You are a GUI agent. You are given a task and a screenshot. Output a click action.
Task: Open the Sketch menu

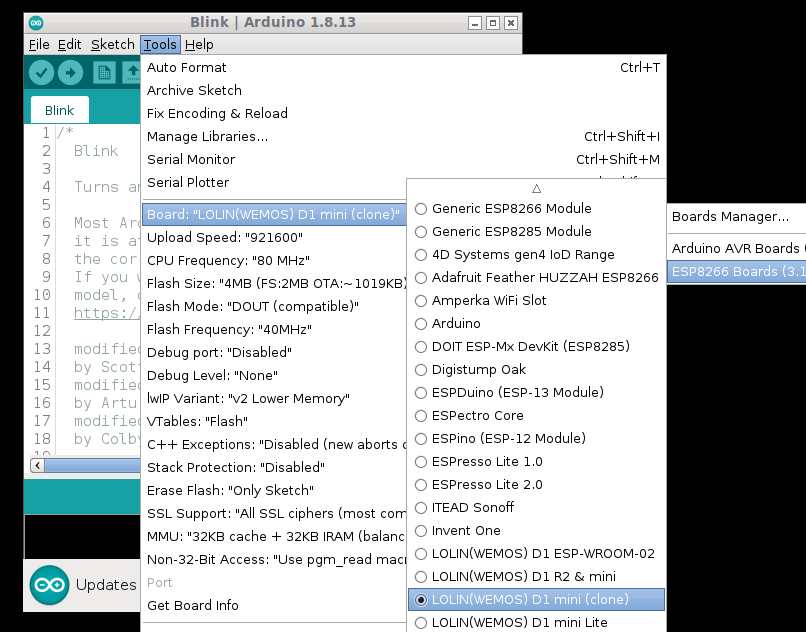[113, 45]
